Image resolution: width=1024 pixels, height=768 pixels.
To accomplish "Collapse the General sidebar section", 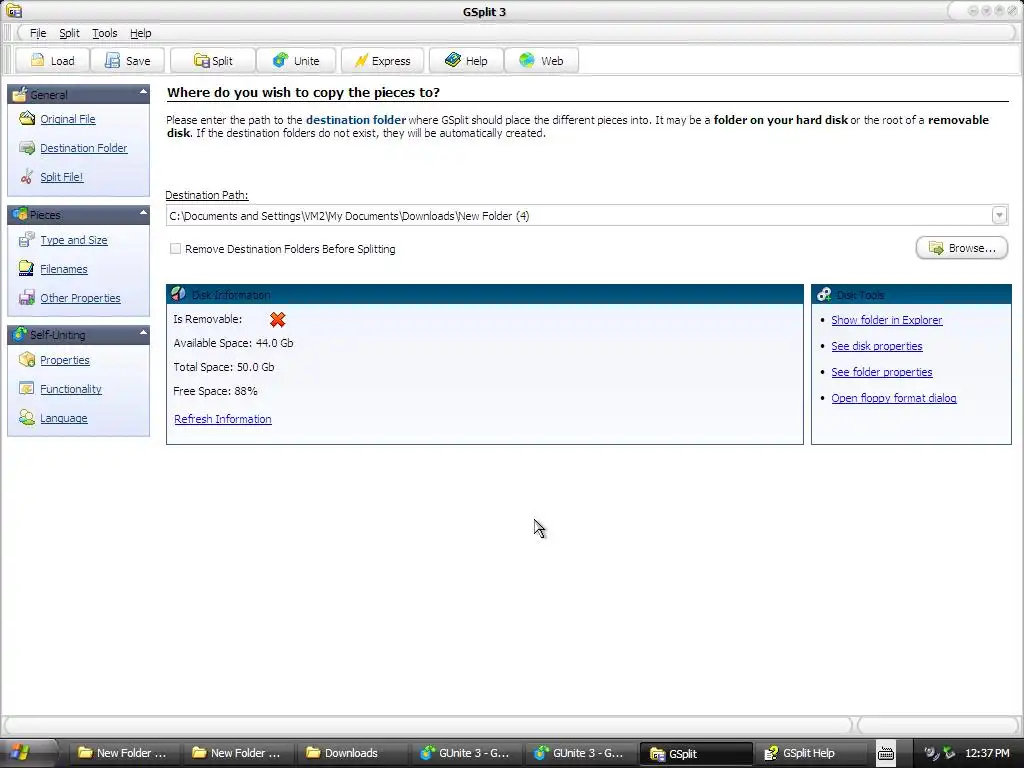I will 143,93.
